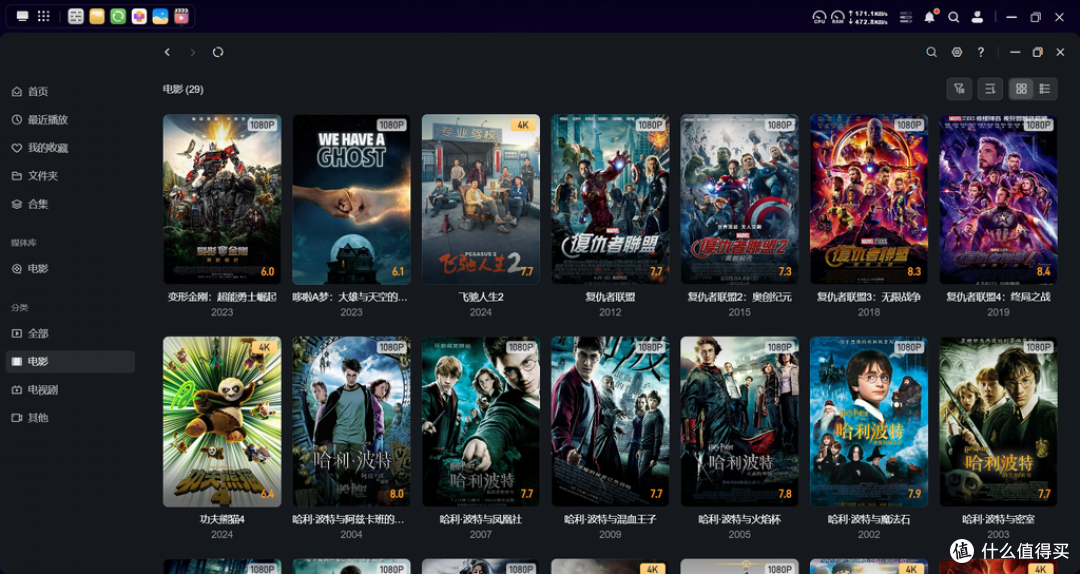Open the help question mark
Viewport: 1080px width, 574px height.
coord(981,52)
